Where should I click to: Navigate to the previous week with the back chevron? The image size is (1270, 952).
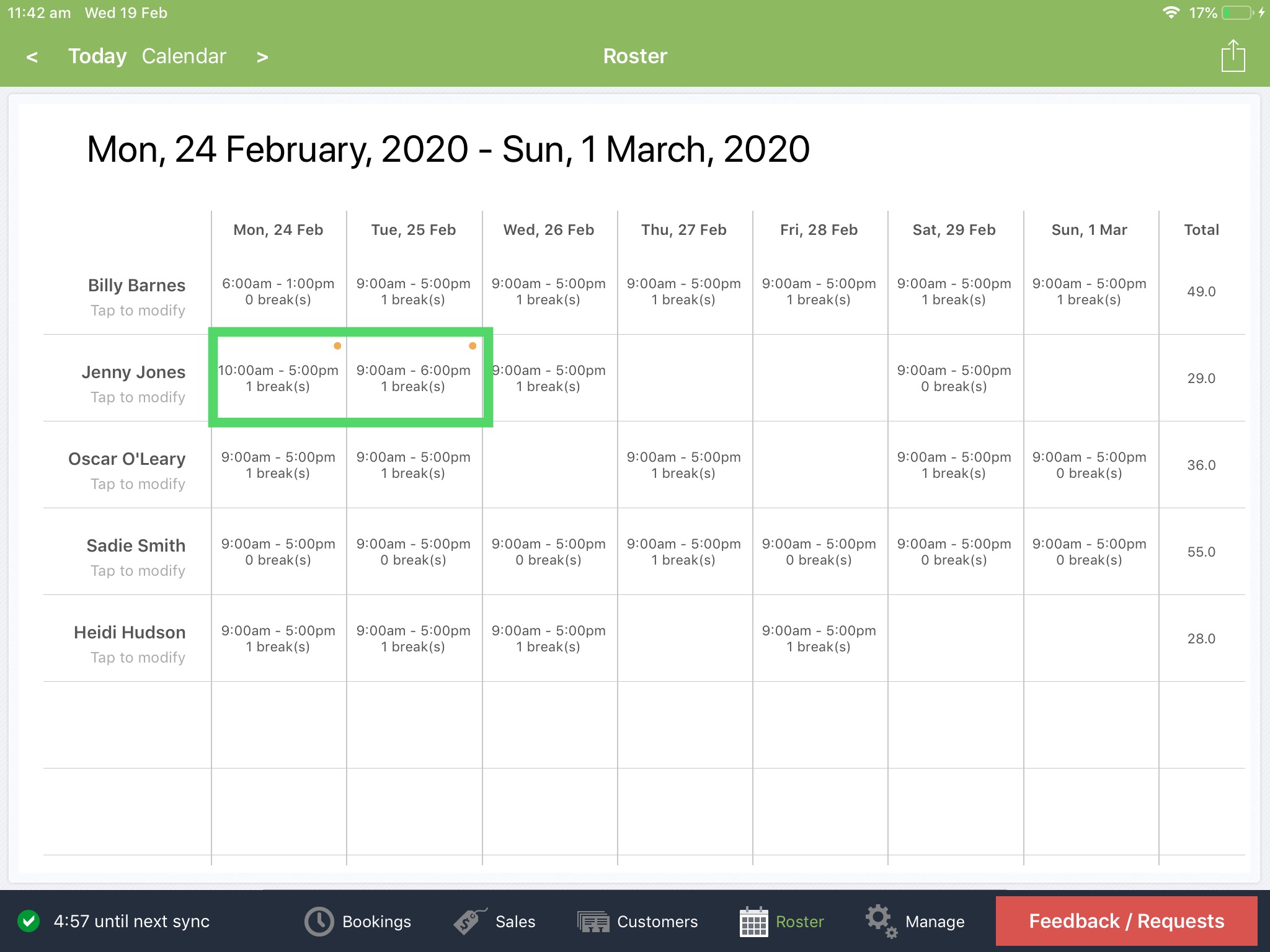(x=32, y=57)
